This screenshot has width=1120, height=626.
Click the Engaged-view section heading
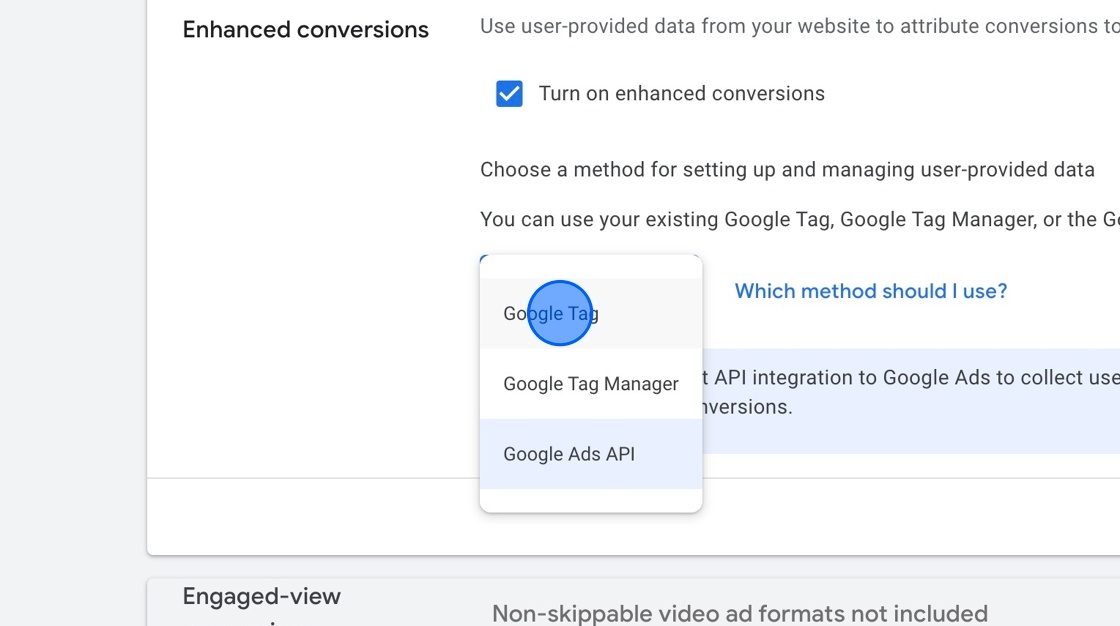[x=261, y=596]
